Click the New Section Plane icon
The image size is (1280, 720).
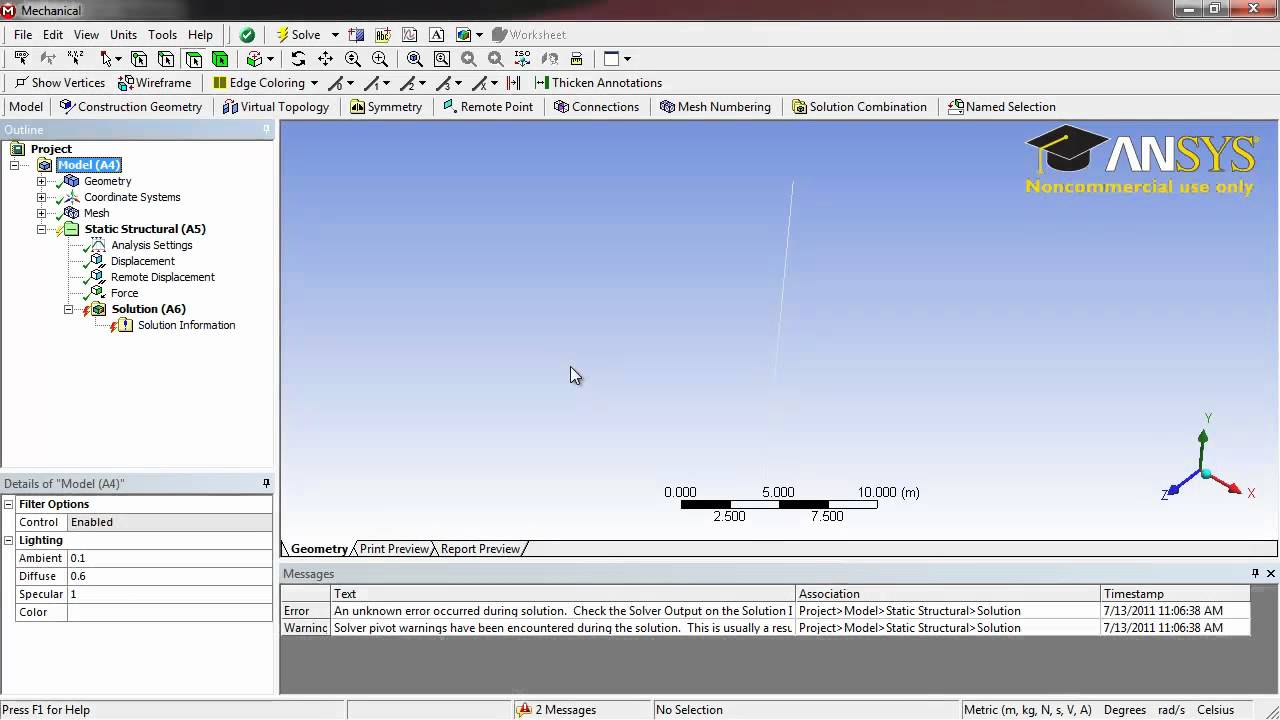357,35
